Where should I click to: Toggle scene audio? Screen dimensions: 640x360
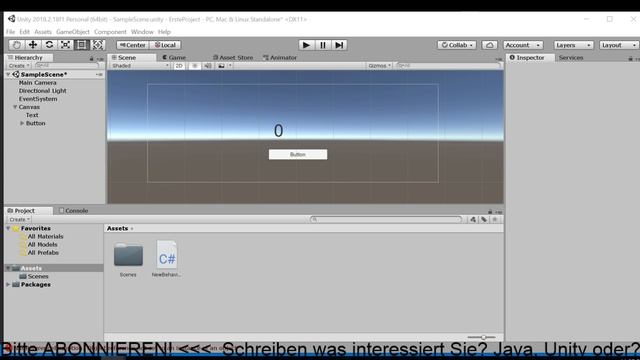tap(208, 66)
